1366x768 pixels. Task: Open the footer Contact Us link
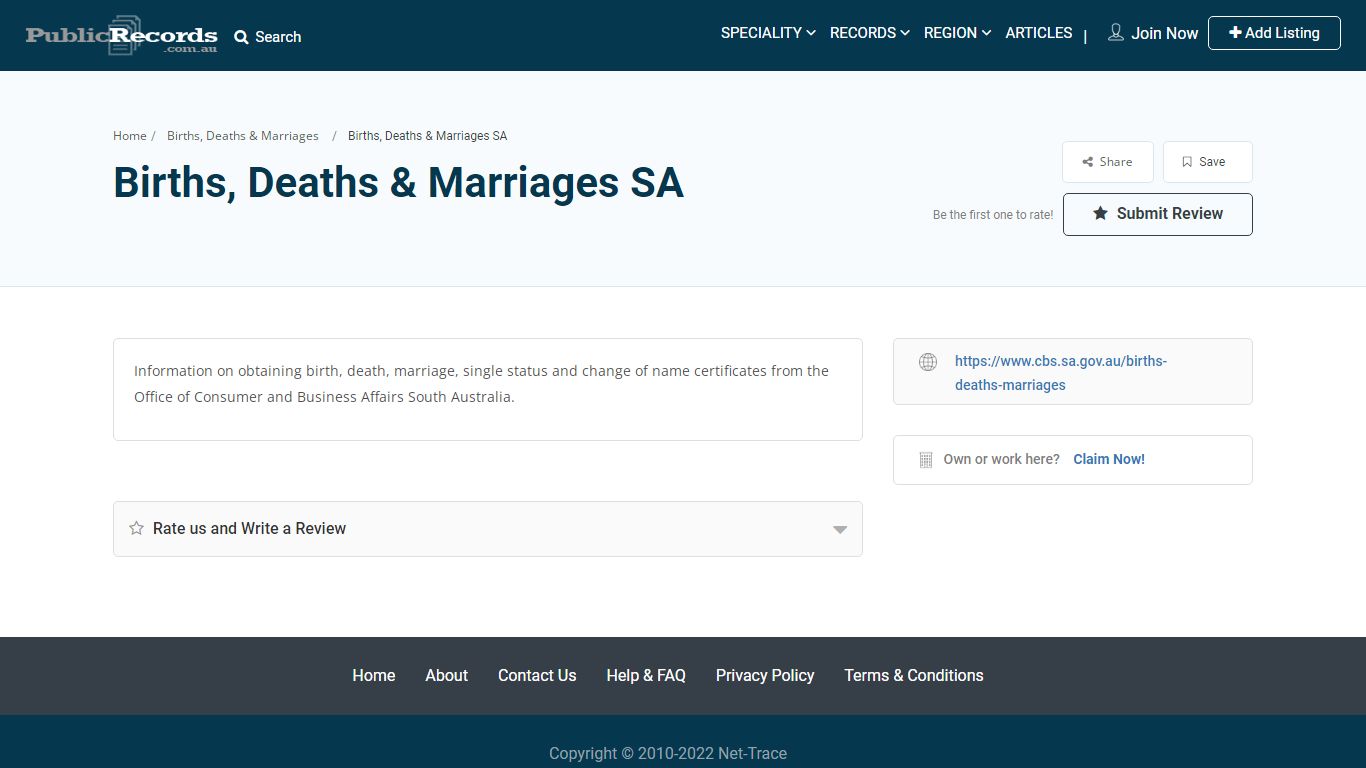(537, 676)
